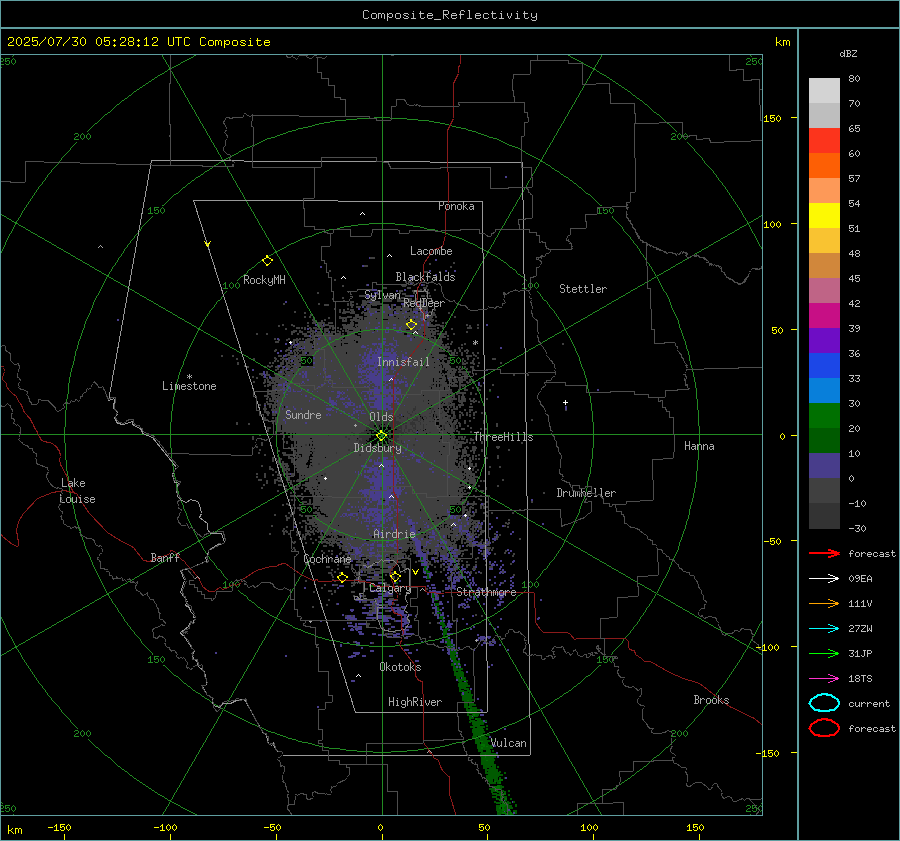This screenshot has height=841, width=900.
Task: Click the yellow radar-site diamond above Didsbury
Action: click(x=381, y=436)
